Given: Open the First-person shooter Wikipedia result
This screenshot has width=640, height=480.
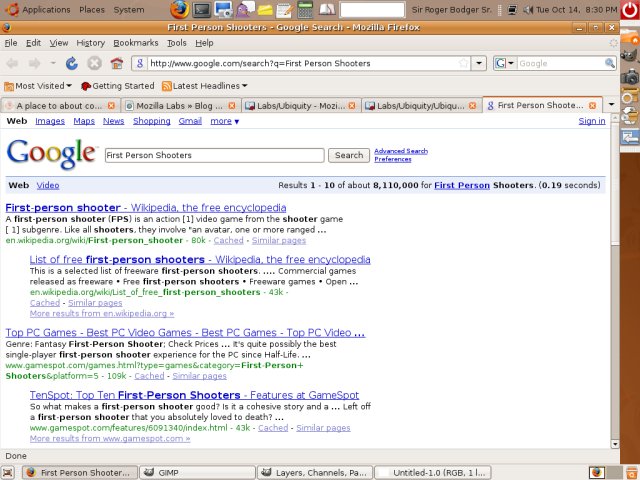Looking at the screenshot, I should tap(146, 208).
